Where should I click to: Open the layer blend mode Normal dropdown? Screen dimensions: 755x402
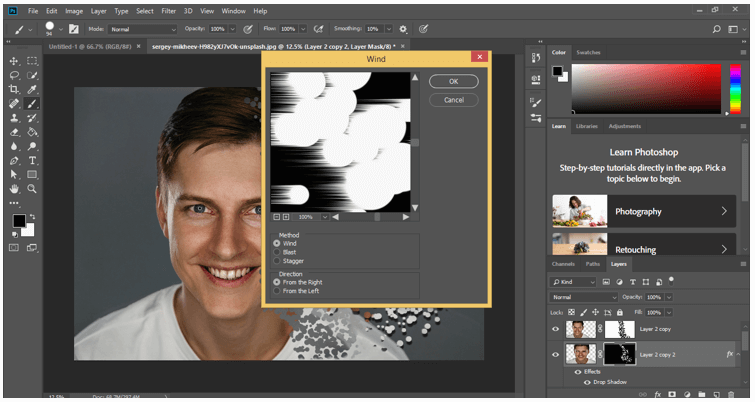pyautogui.click(x=583, y=297)
